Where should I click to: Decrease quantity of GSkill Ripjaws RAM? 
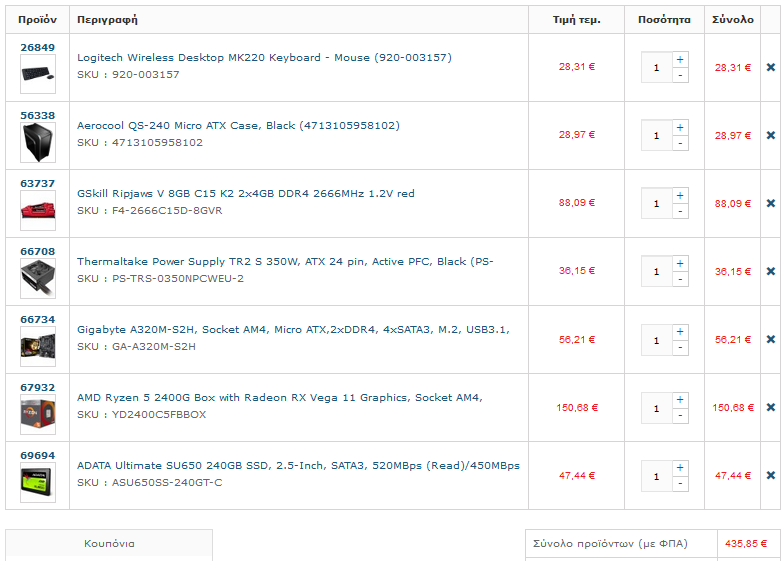click(680, 212)
